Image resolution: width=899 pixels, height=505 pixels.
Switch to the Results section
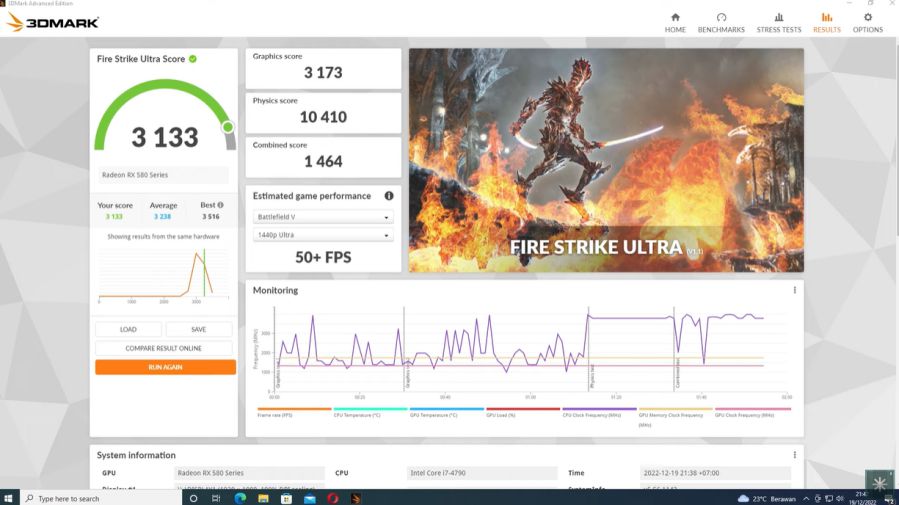pyautogui.click(x=826, y=23)
